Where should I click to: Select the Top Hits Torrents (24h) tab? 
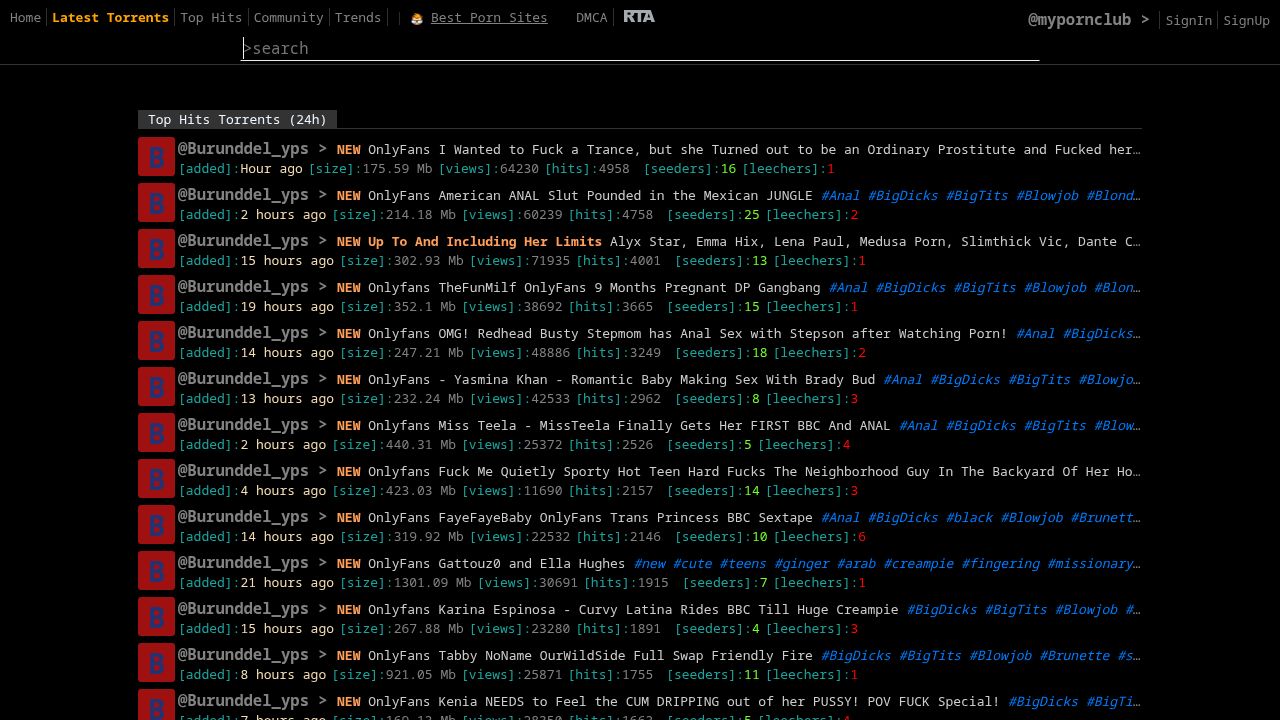(237, 119)
